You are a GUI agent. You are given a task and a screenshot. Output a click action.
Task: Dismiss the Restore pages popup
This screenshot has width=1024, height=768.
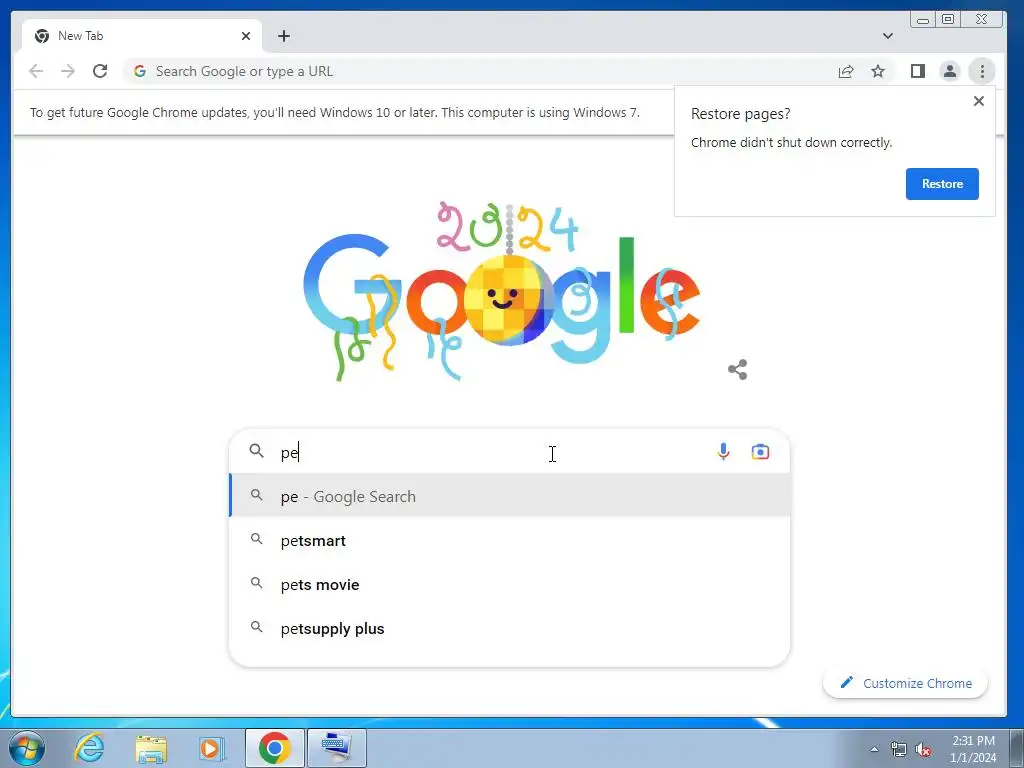click(978, 101)
